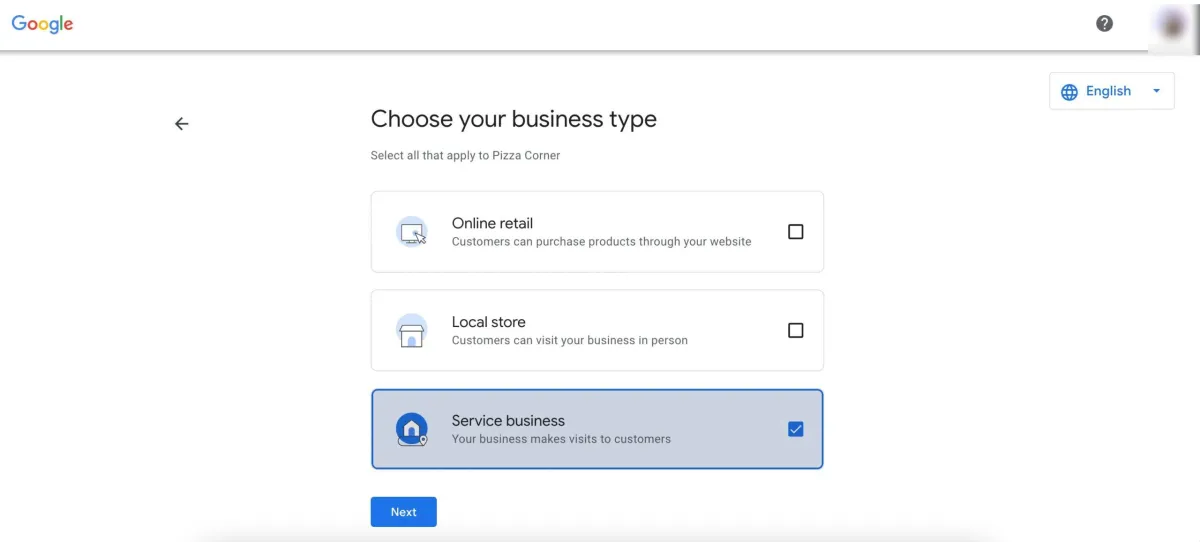The width and height of the screenshot is (1200, 542).
Task: Click the English language label
Action: [1108, 91]
